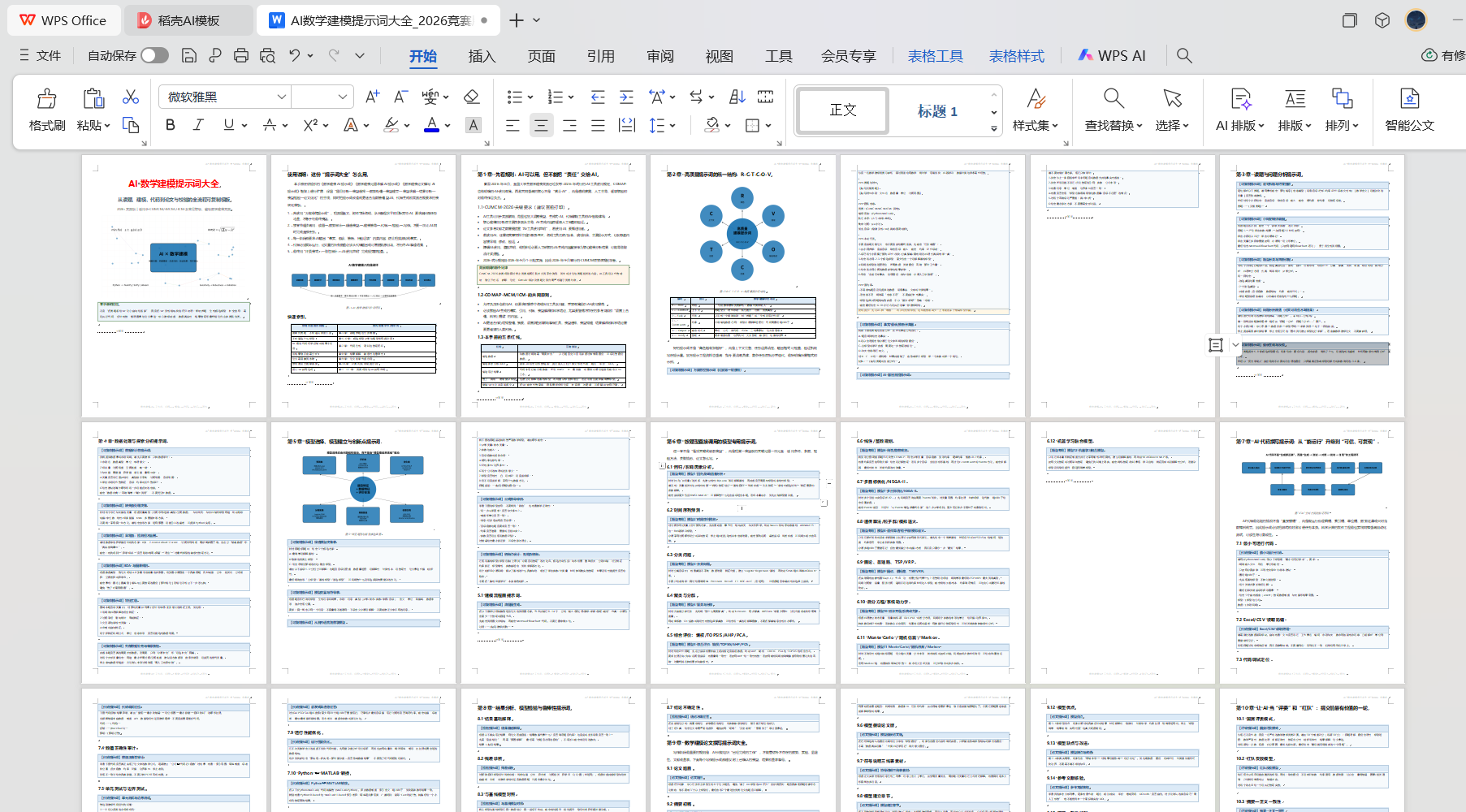The image size is (1466, 812).
Task: Clear formatting with the eraser icon
Action: tap(471, 97)
